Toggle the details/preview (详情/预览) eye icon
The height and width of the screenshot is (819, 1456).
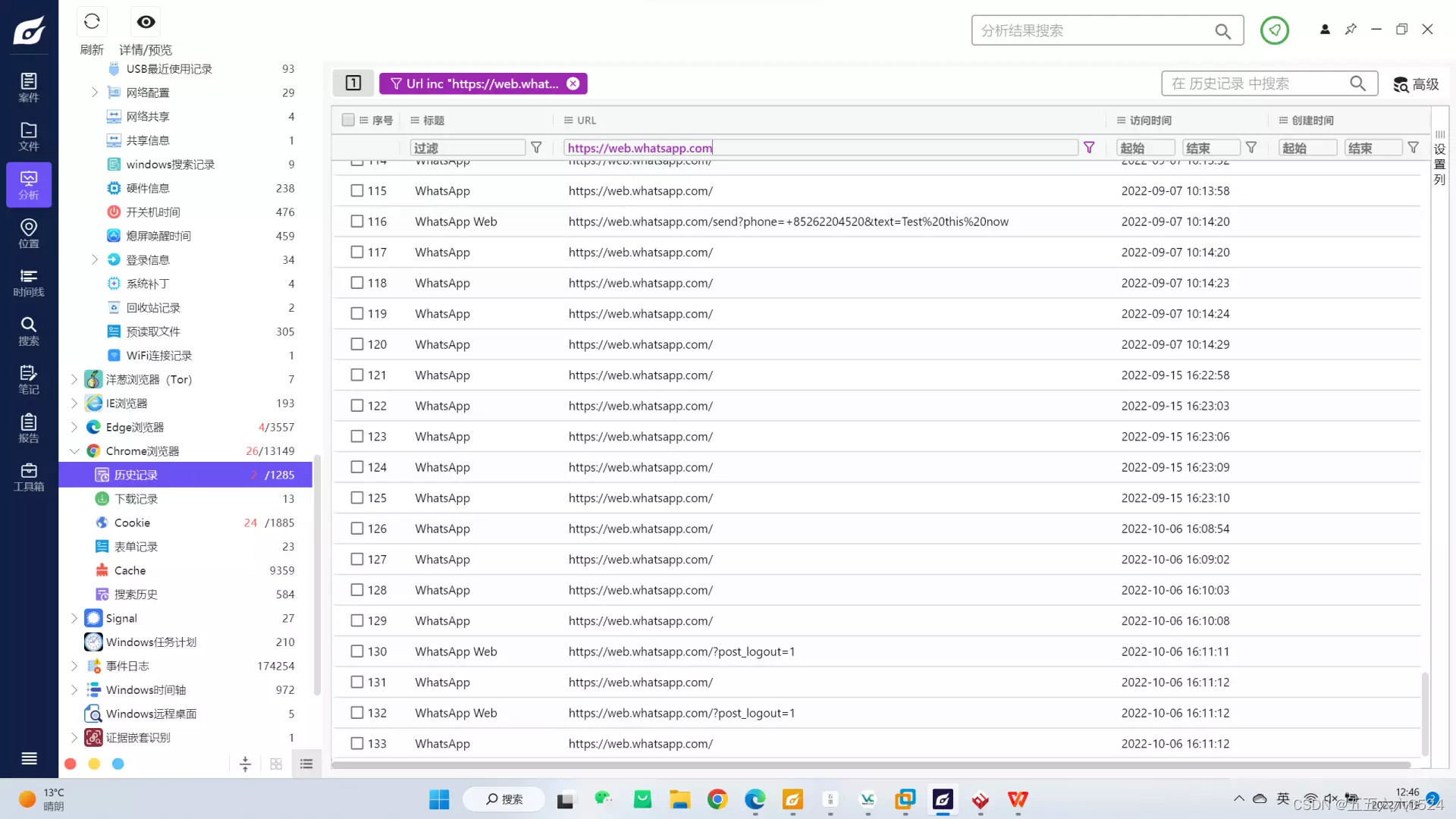(x=146, y=22)
